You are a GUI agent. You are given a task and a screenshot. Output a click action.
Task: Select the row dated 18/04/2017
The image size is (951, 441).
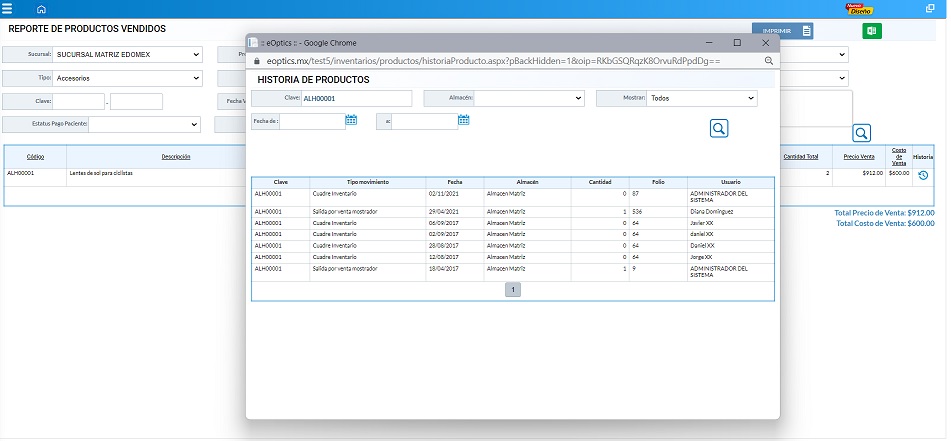tap(512, 272)
